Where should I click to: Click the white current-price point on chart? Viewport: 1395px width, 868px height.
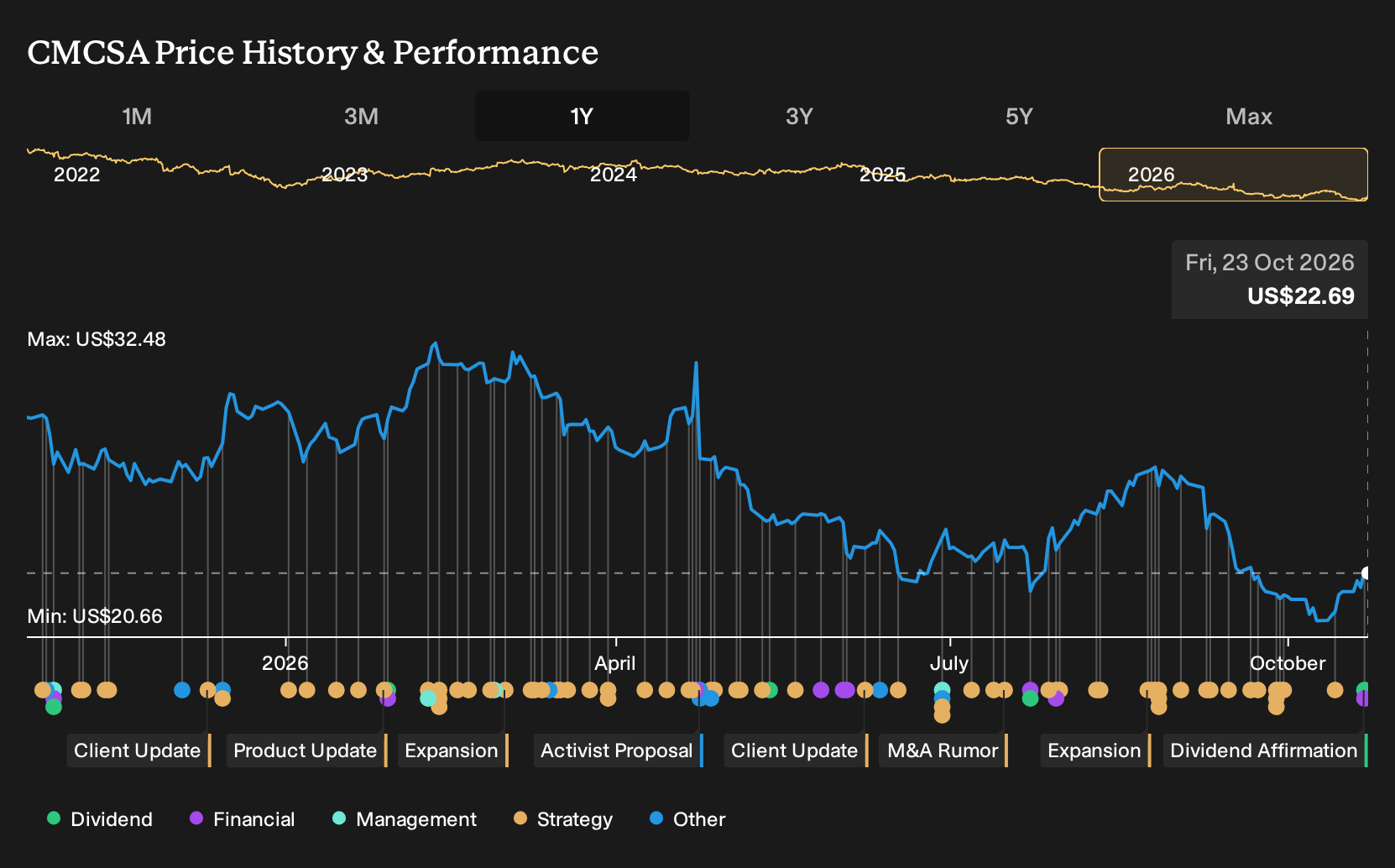pyautogui.click(x=1366, y=573)
